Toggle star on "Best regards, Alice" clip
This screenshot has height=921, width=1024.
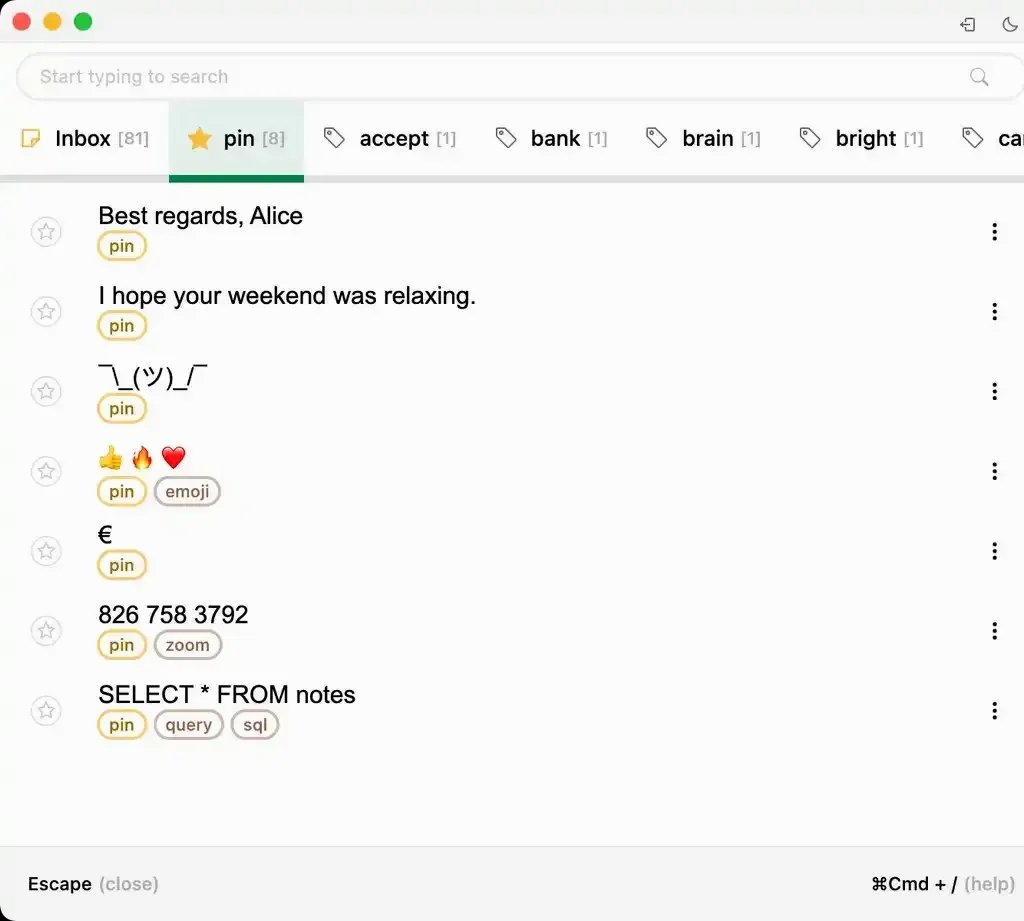[46, 232]
